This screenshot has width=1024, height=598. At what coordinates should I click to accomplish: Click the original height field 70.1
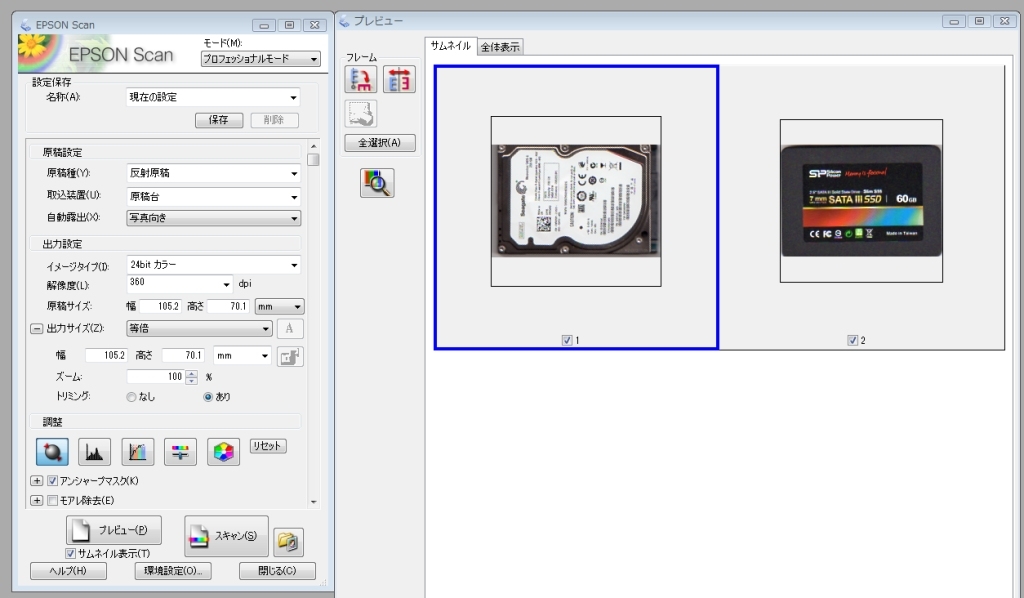(228, 306)
